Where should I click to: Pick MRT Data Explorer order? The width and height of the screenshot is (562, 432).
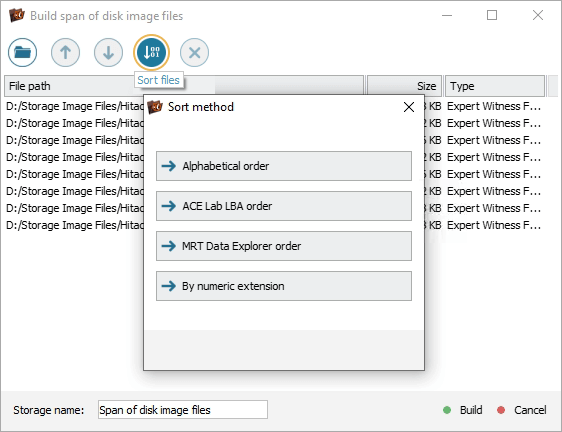284,246
